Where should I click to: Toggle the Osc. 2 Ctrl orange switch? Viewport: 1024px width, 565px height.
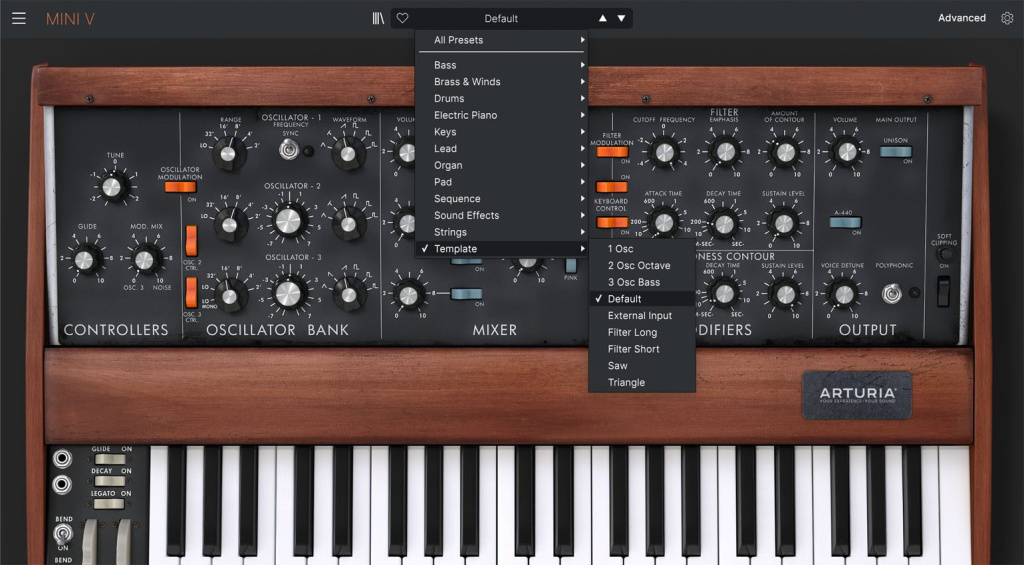click(191, 241)
